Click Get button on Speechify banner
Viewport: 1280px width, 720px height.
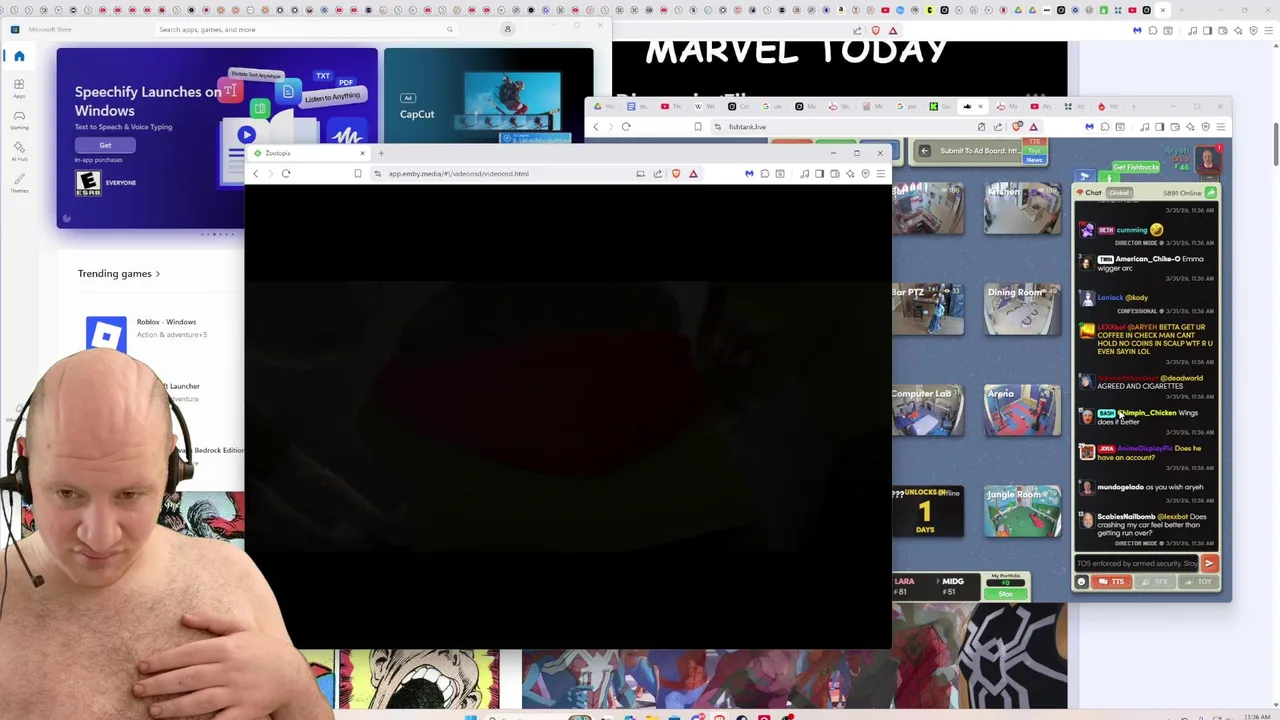coord(105,145)
